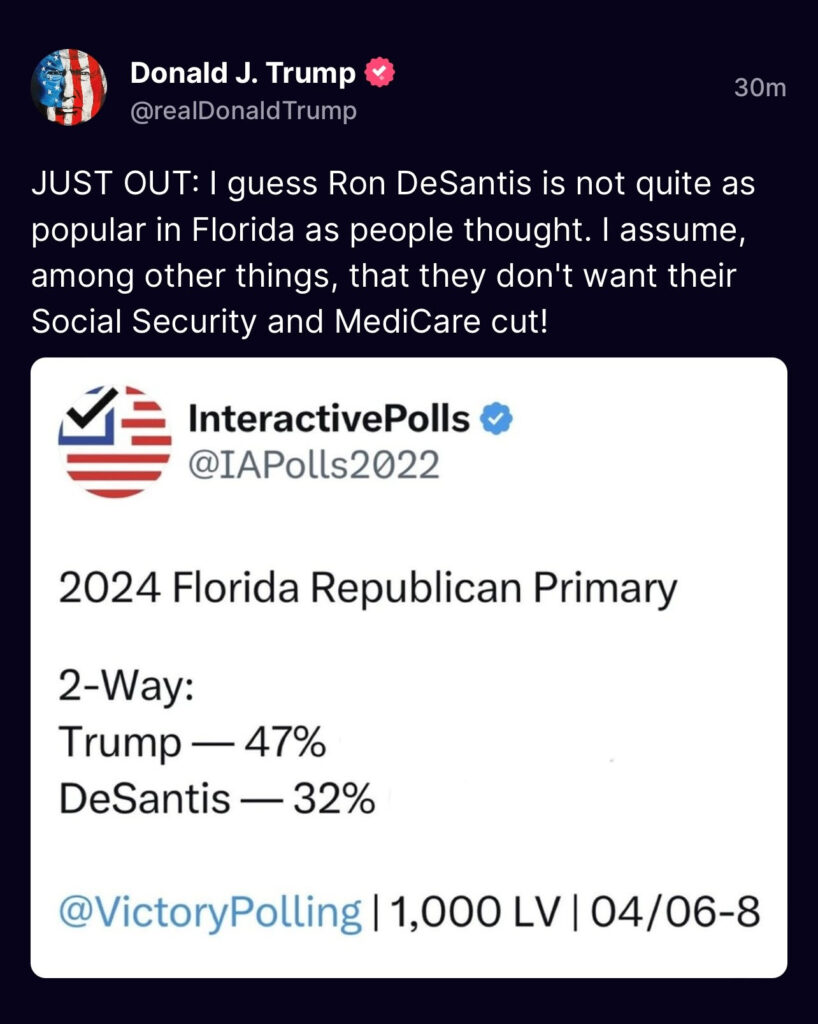This screenshot has width=818, height=1024.
Task: Open the post via the 30m timestamp
Action: (760, 88)
